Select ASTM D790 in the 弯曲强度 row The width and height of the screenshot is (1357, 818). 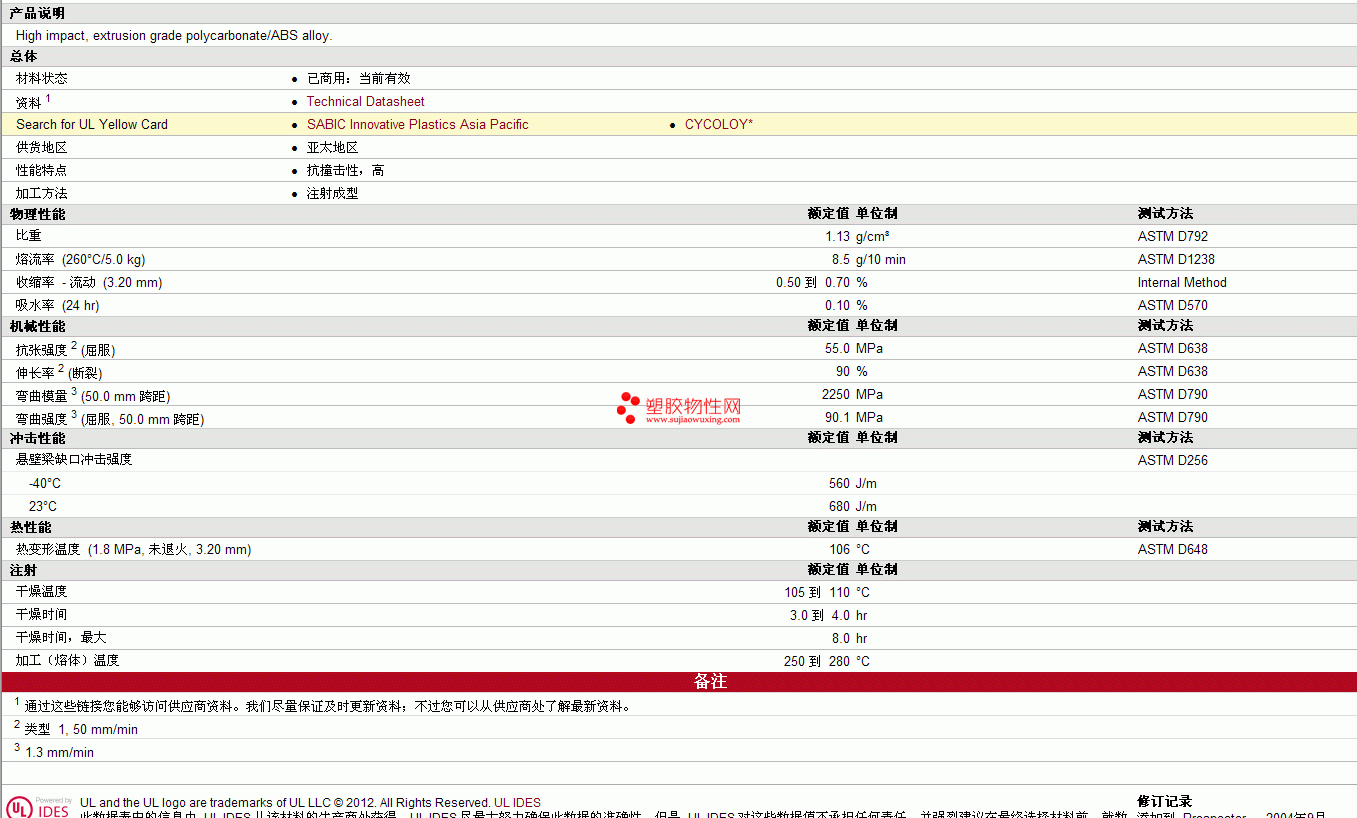[1172, 417]
